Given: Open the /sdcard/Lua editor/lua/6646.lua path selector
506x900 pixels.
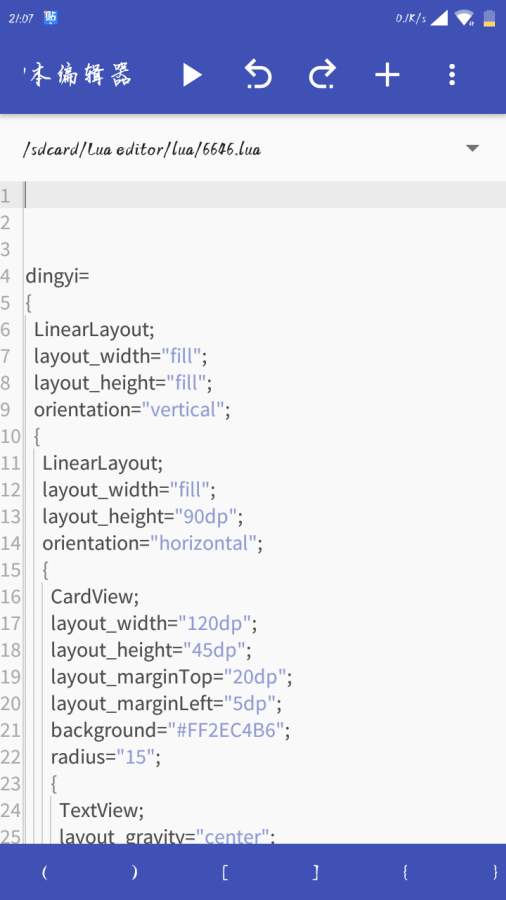Looking at the screenshot, I should click(253, 149).
